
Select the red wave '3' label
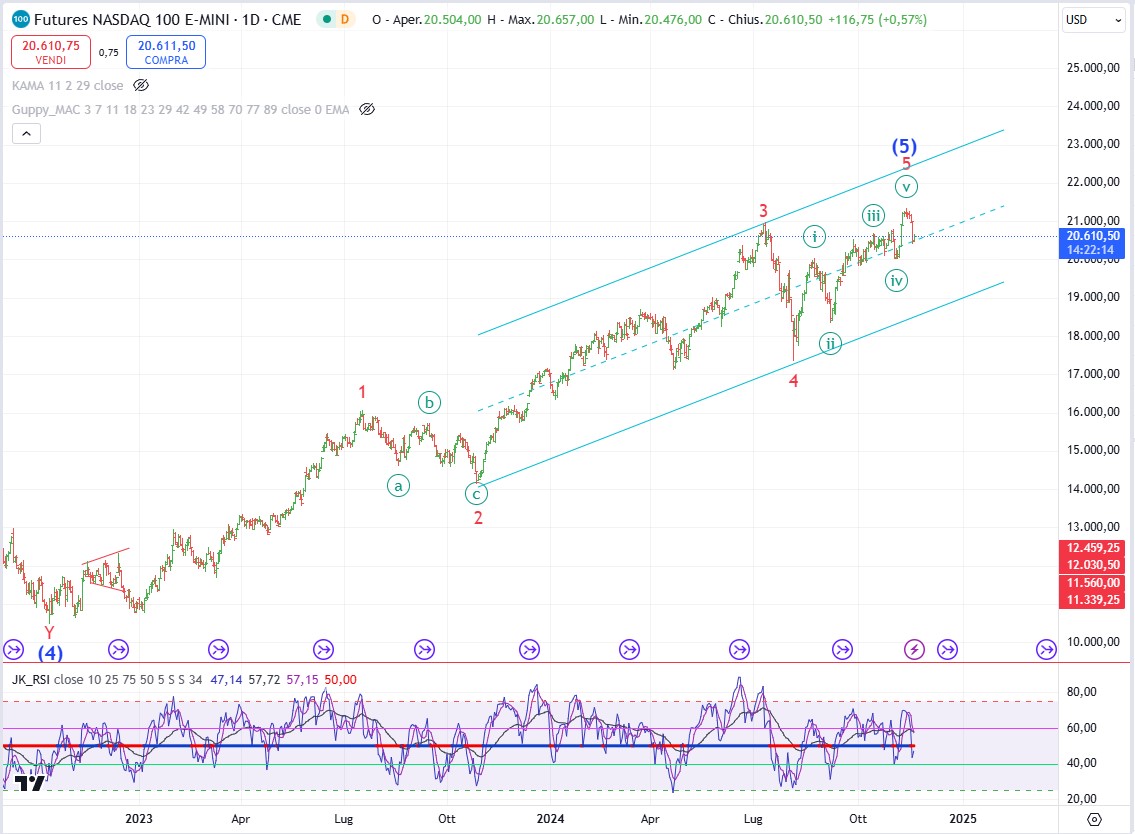763,211
